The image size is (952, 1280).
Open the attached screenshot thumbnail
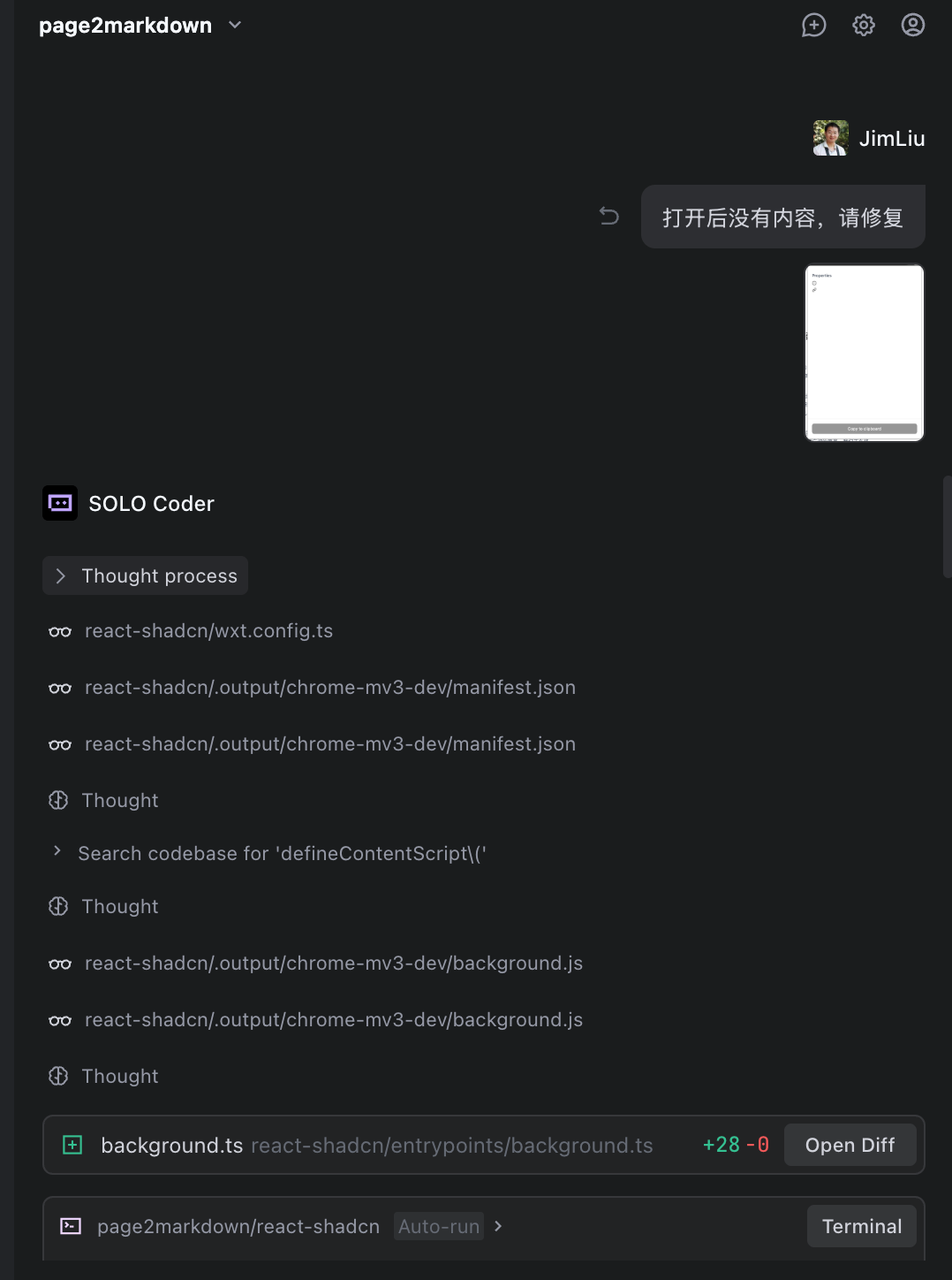(x=864, y=352)
